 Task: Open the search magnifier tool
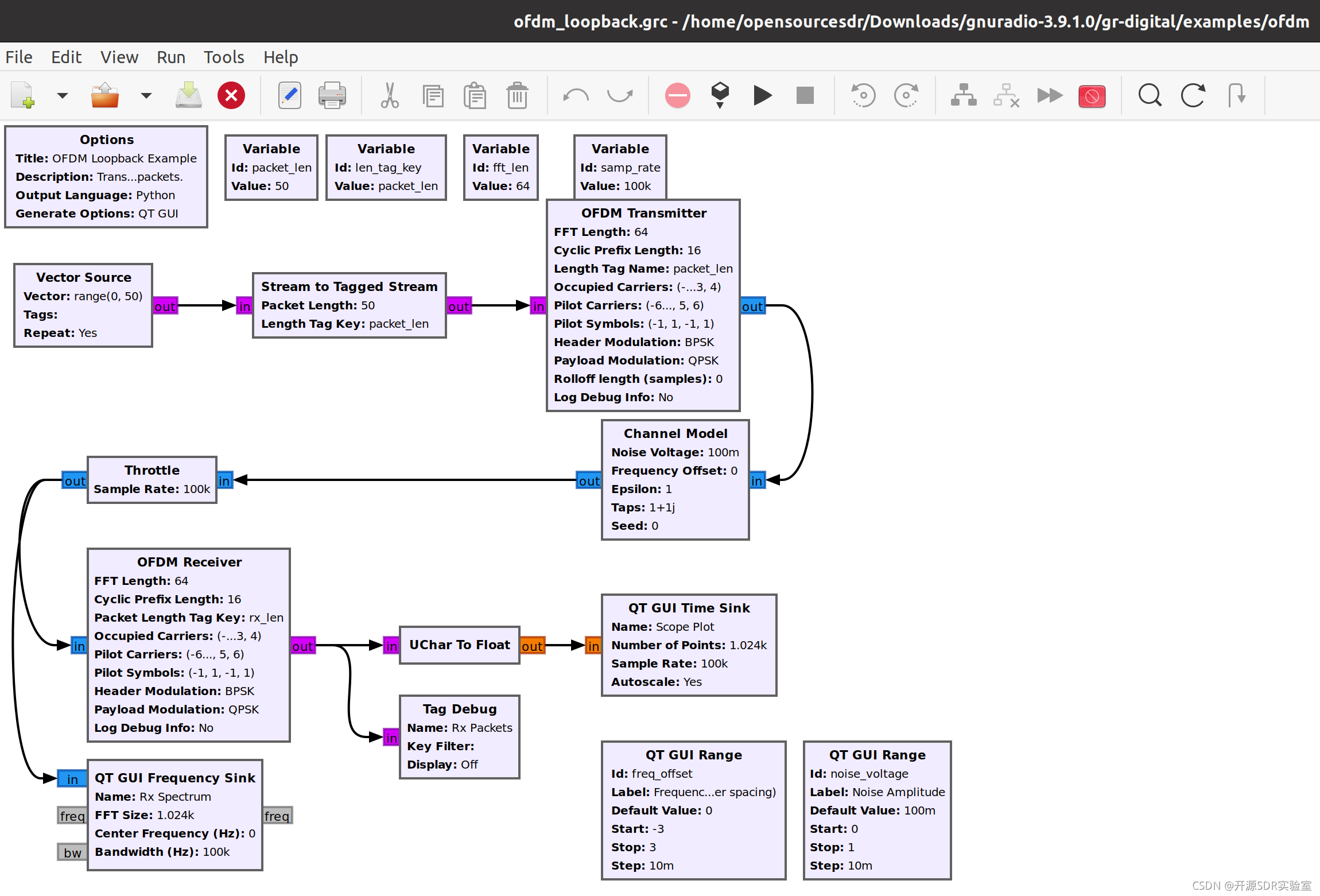(x=1150, y=95)
